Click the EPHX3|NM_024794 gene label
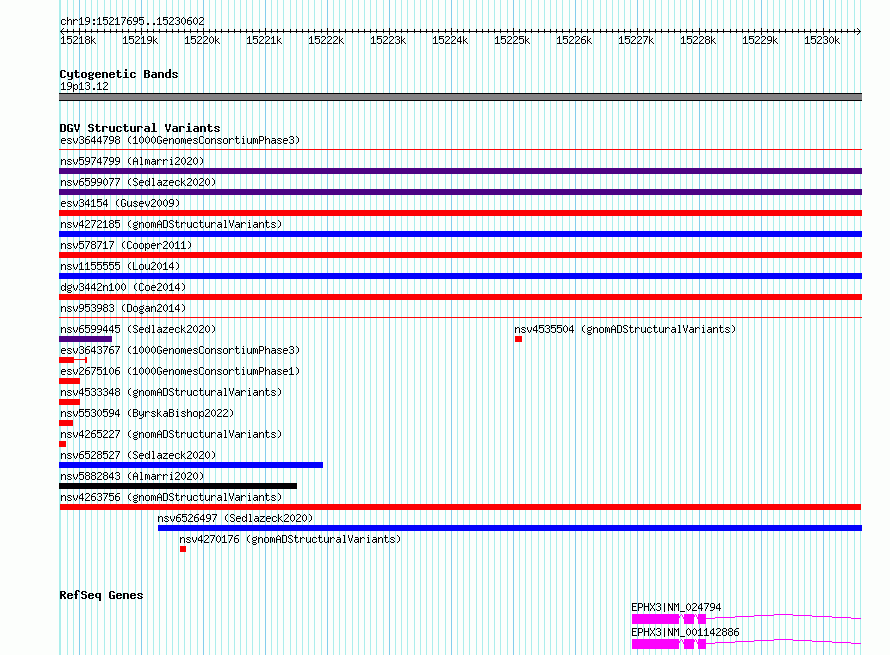Screen dimensions: 890x655 click(x=676, y=607)
